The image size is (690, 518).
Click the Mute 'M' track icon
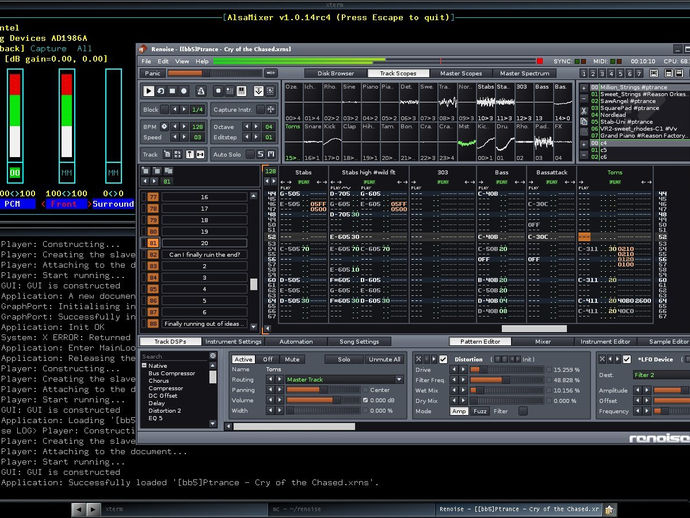pyautogui.click(x=271, y=154)
